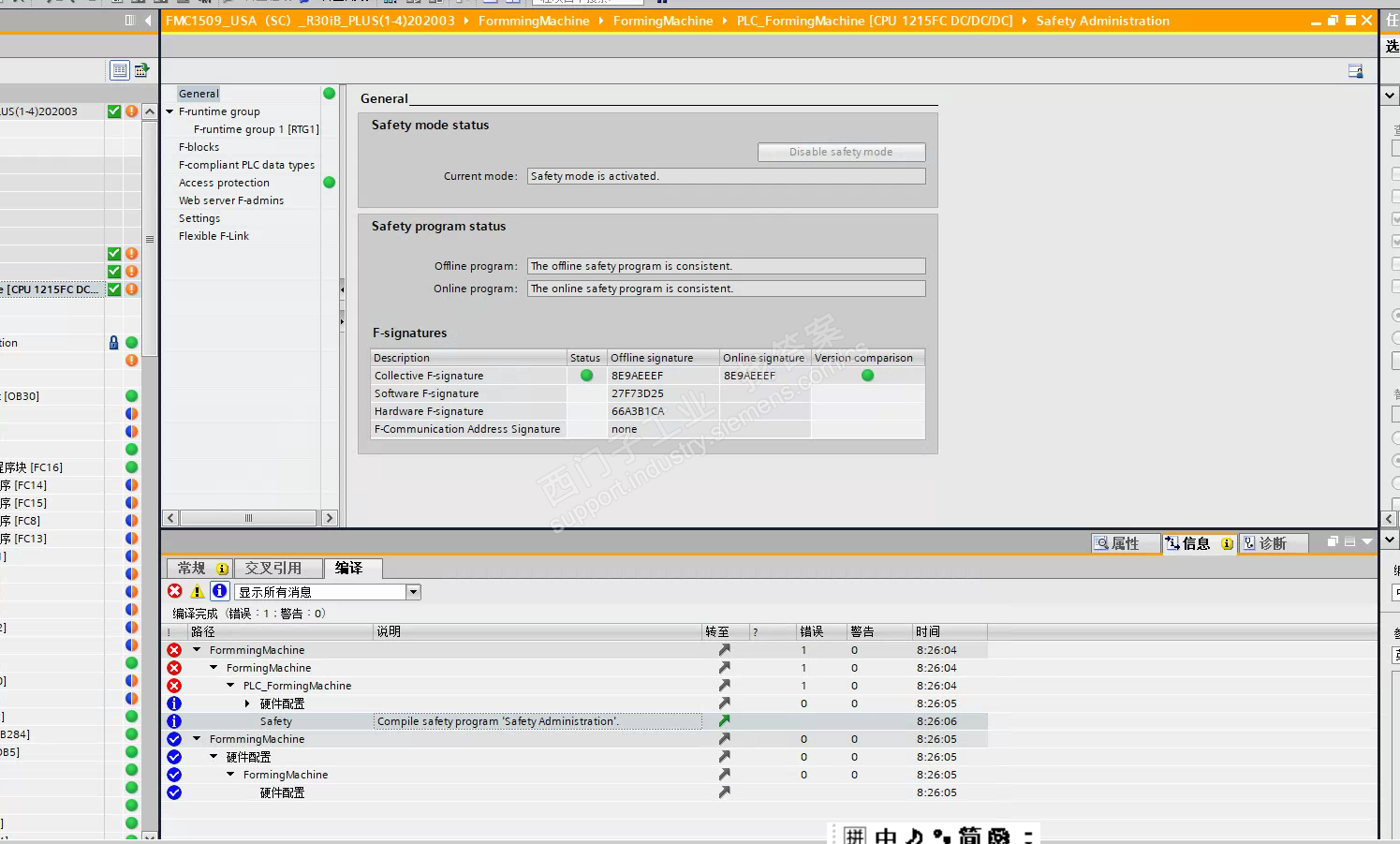Viewport: 1400px width, 844px height.
Task: Click green check on CPU 1215FC row
Action: tap(114, 289)
